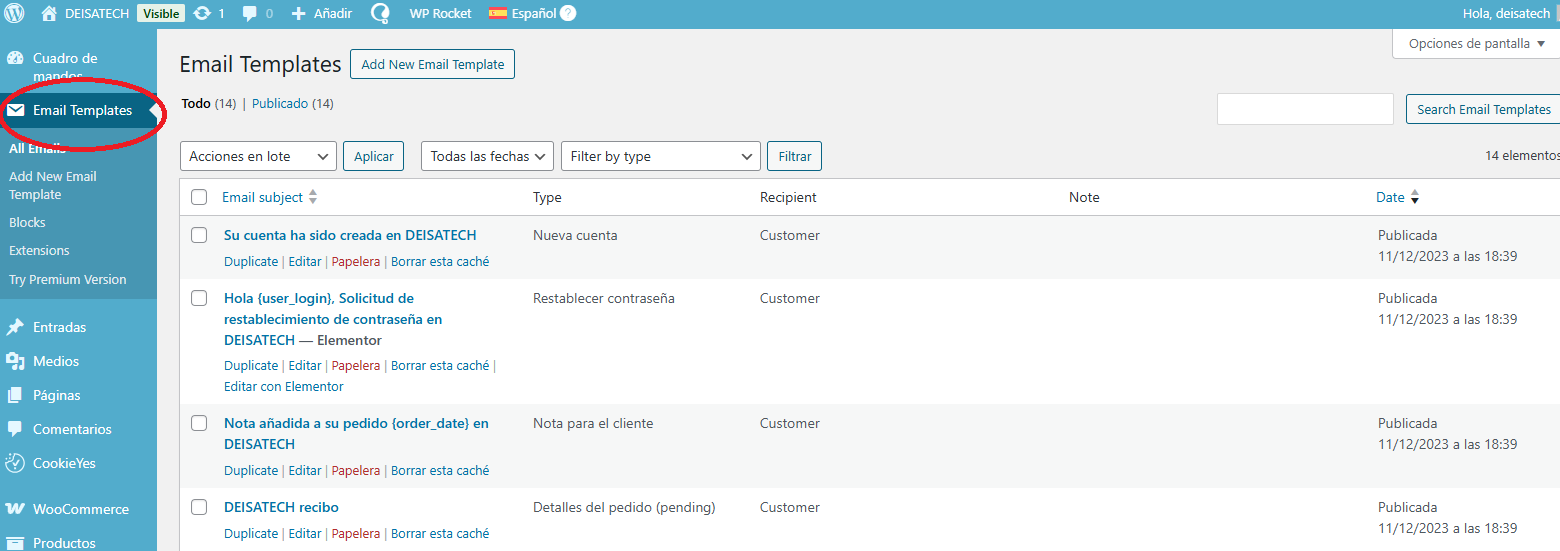Image resolution: width=1560 pixels, height=551 pixels.
Task: Toggle the select-all checkbox in table header
Action: pos(199,197)
